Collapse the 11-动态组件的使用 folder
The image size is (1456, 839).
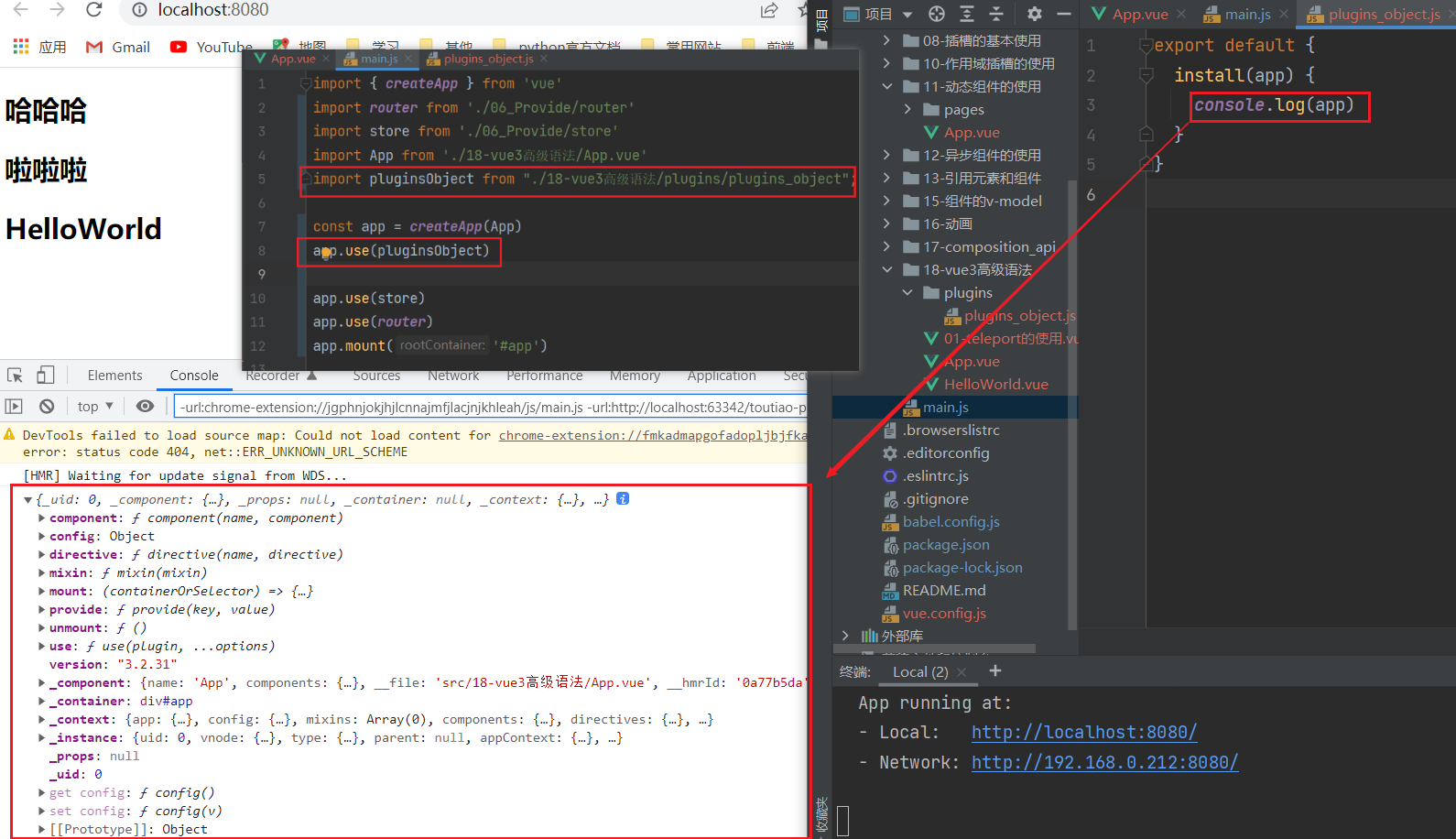click(x=886, y=86)
